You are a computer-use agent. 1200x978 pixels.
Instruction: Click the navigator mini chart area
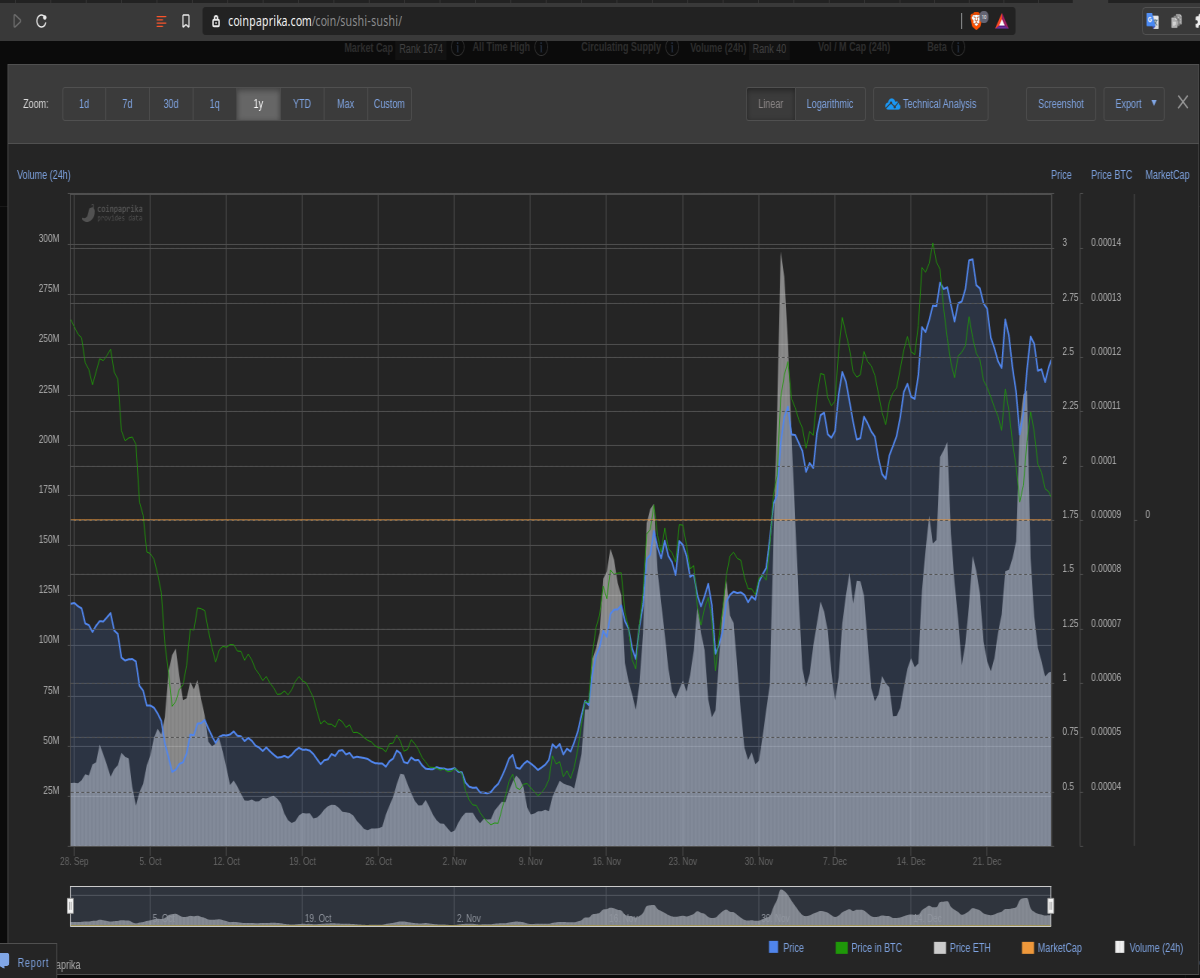560,906
